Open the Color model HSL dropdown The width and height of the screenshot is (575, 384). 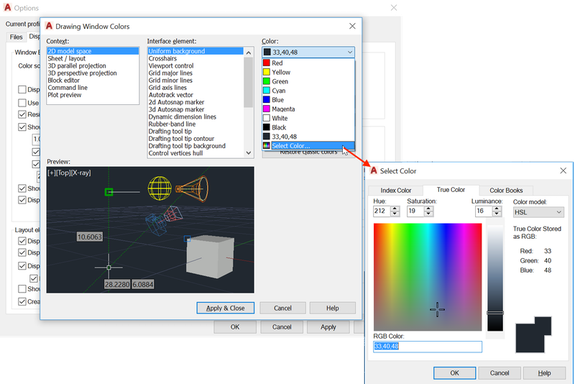(538, 212)
